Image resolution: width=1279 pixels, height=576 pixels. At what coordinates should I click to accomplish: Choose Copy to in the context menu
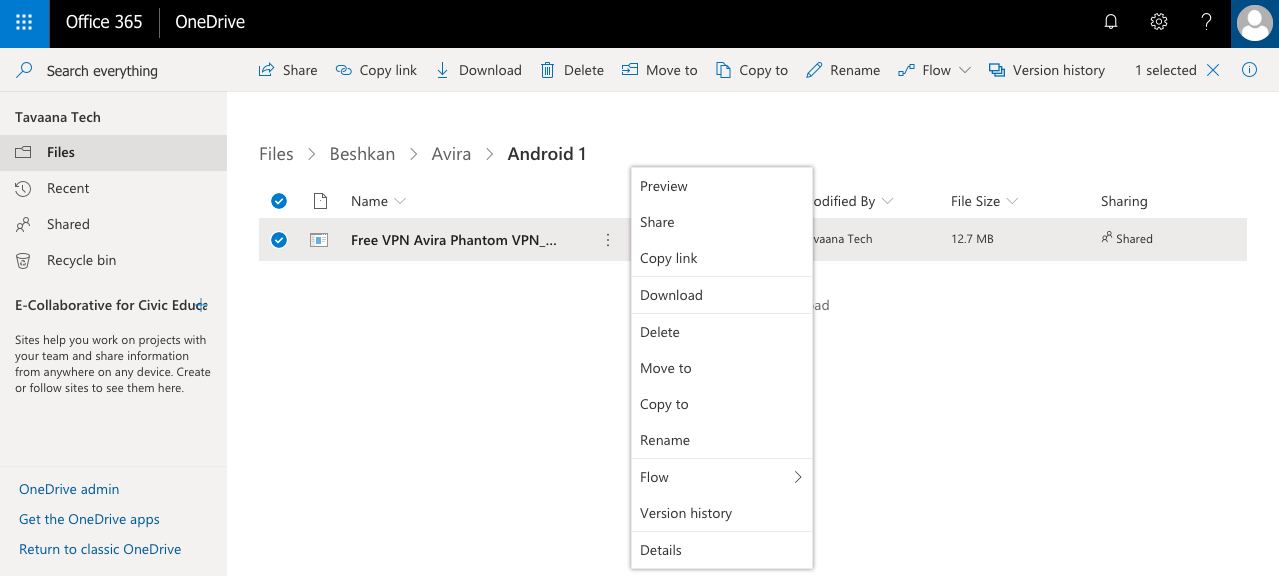coord(722,404)
